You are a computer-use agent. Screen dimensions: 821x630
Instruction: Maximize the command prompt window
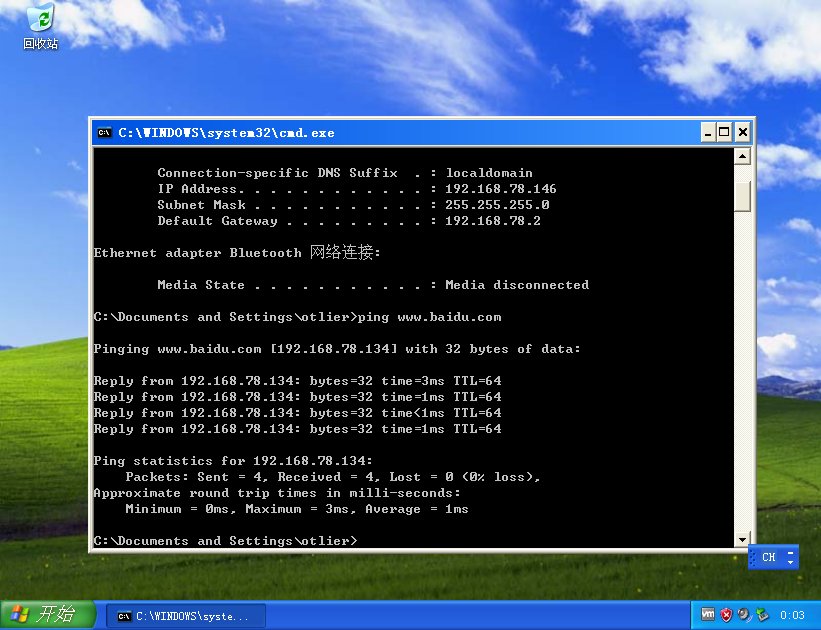tap(723, 131)
